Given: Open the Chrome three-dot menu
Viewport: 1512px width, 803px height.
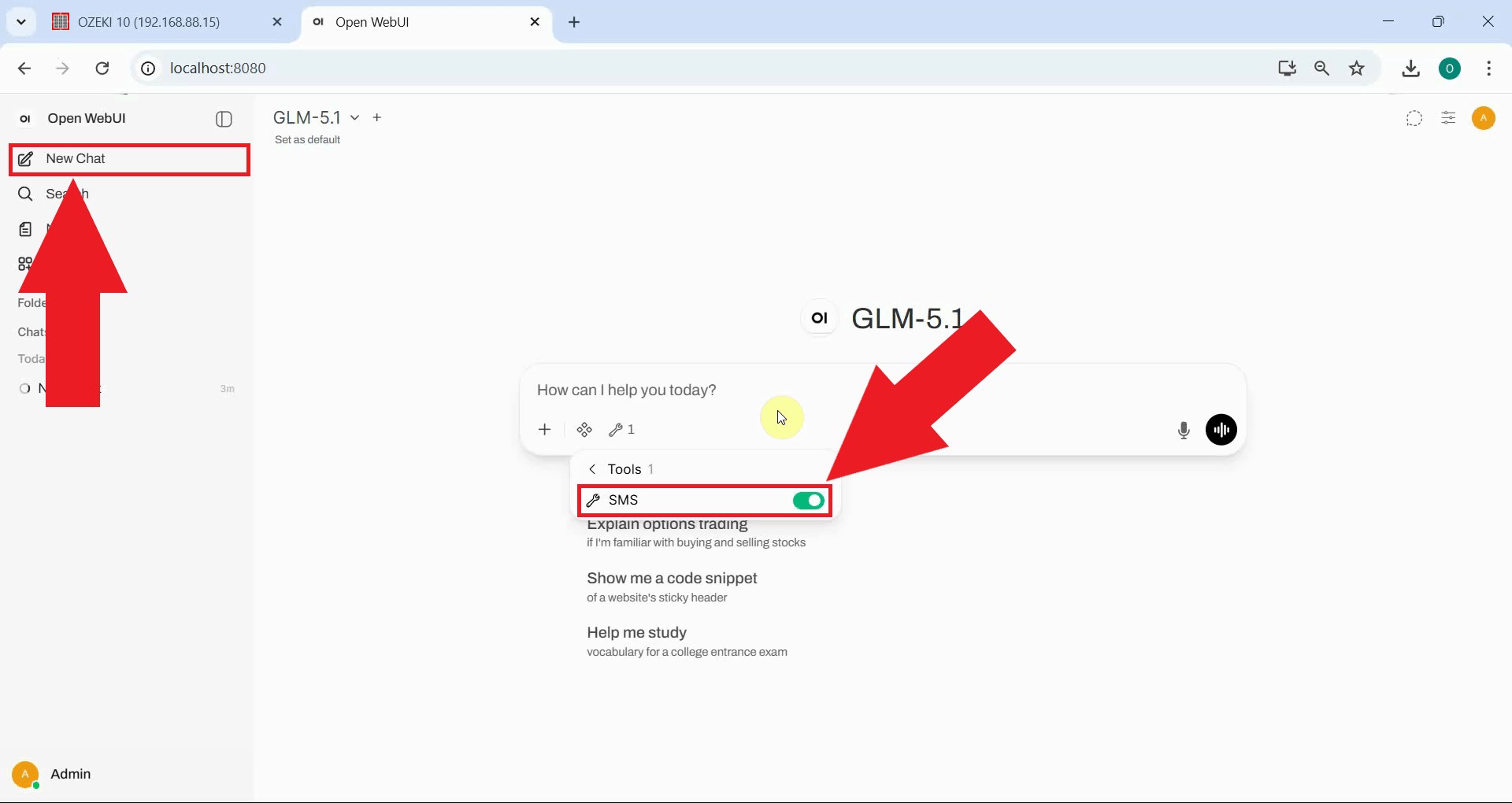Looking at the screenshot, I should tap(1488, 68).
